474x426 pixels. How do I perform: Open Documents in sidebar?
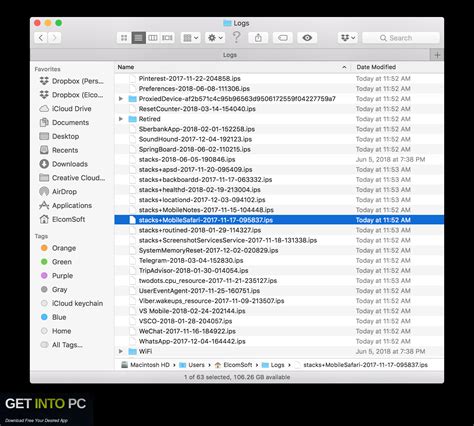64,122
